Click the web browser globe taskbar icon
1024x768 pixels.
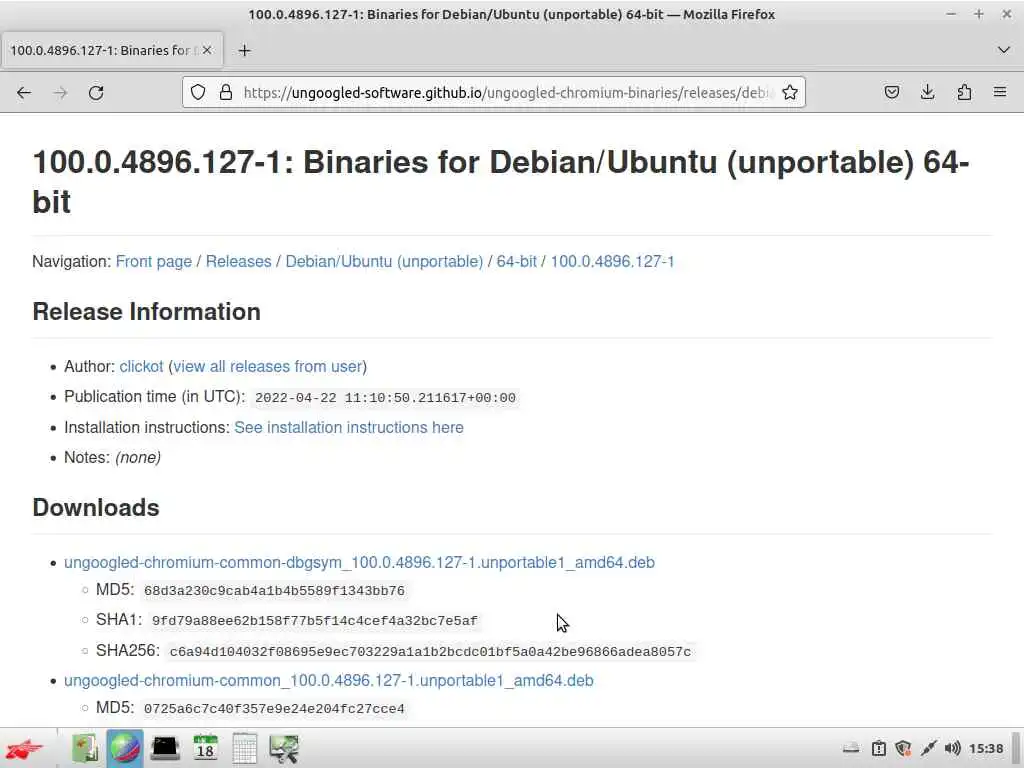(x=125, y=748)
